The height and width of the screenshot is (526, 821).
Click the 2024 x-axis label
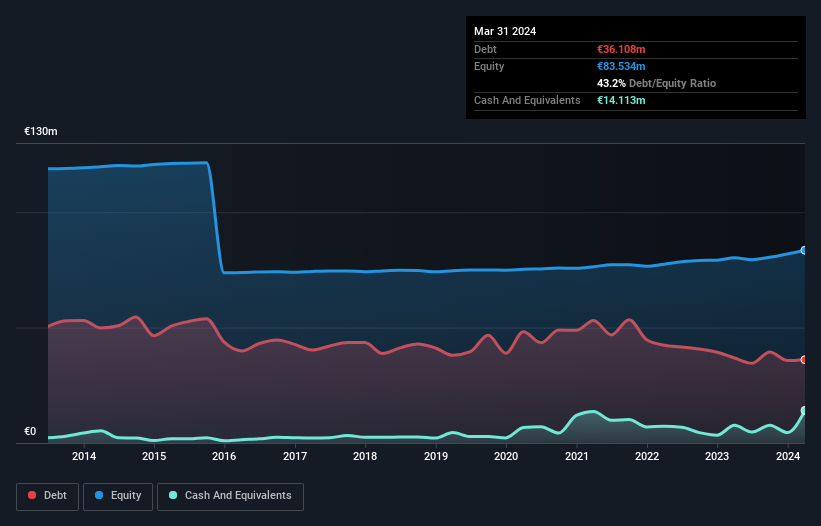(788, 456)
